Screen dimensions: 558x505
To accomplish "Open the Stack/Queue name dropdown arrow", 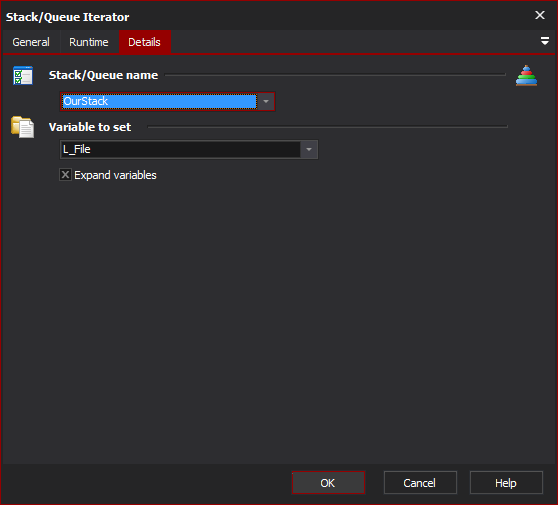I will [266, 102].
